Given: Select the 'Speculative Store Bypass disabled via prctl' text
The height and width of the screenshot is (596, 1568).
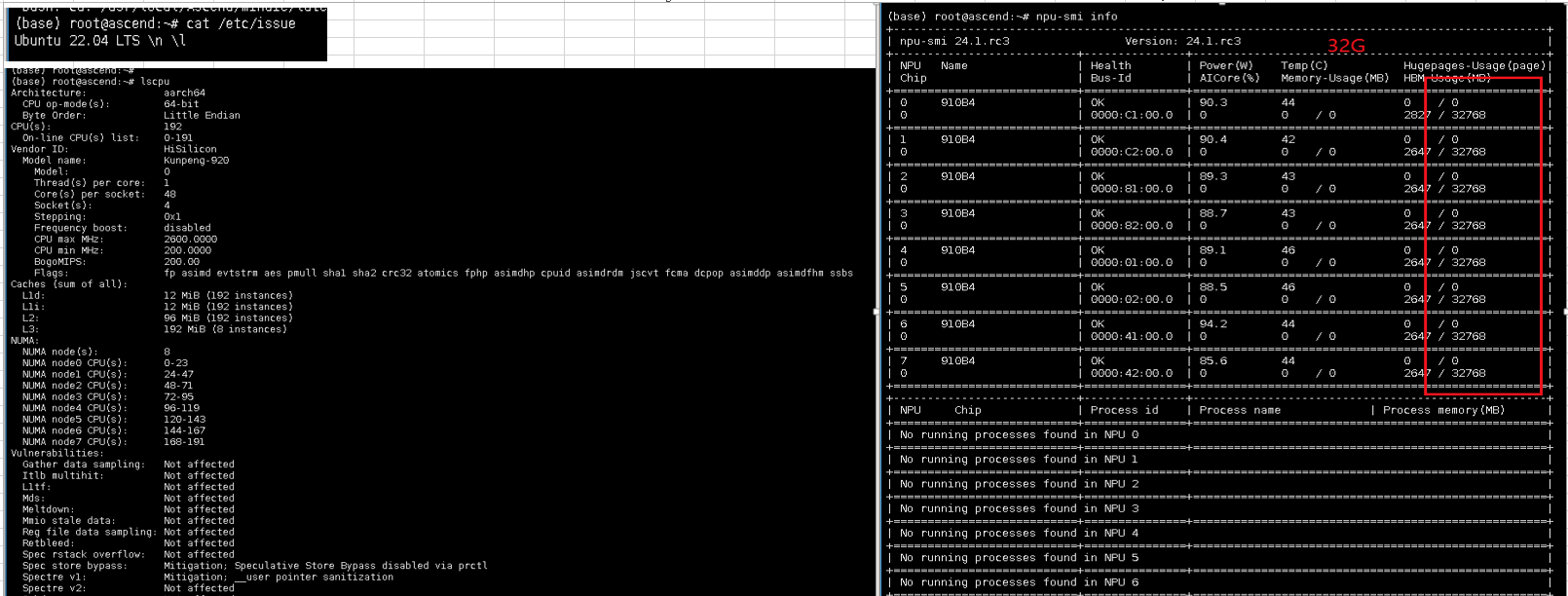Looking at the screenshot, I should point(360,566).
